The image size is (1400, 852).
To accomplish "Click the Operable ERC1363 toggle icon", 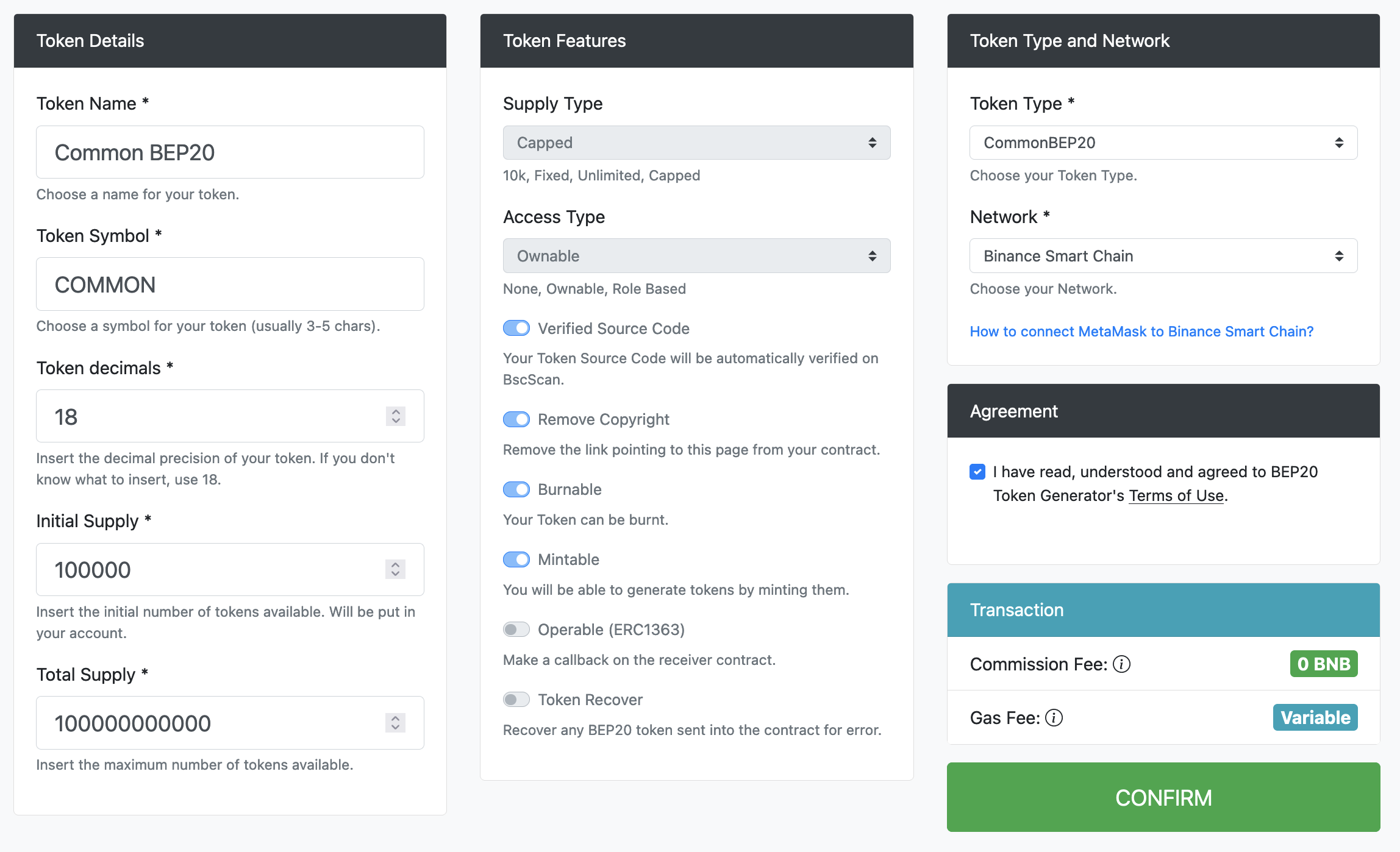I will [516, 629].
